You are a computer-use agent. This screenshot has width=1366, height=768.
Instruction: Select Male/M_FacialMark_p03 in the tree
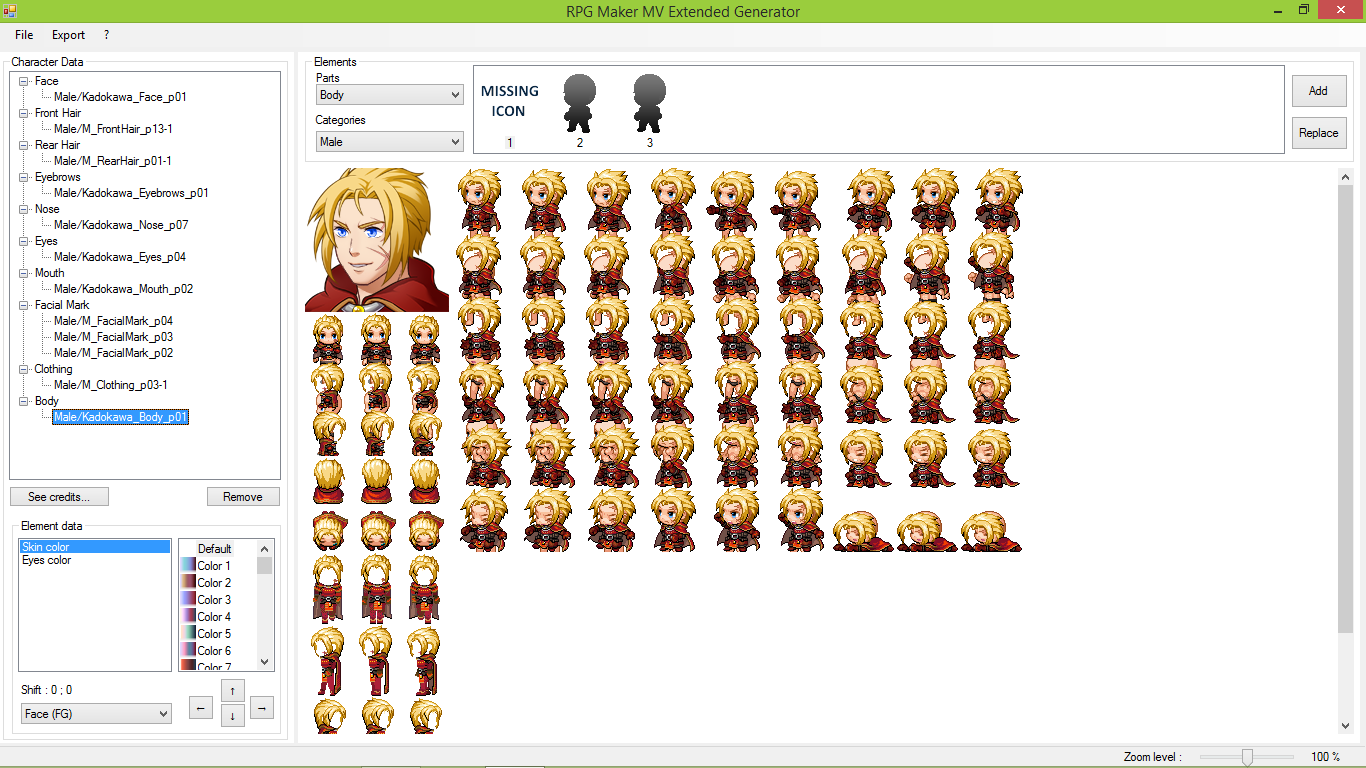[x=114, y=337]
